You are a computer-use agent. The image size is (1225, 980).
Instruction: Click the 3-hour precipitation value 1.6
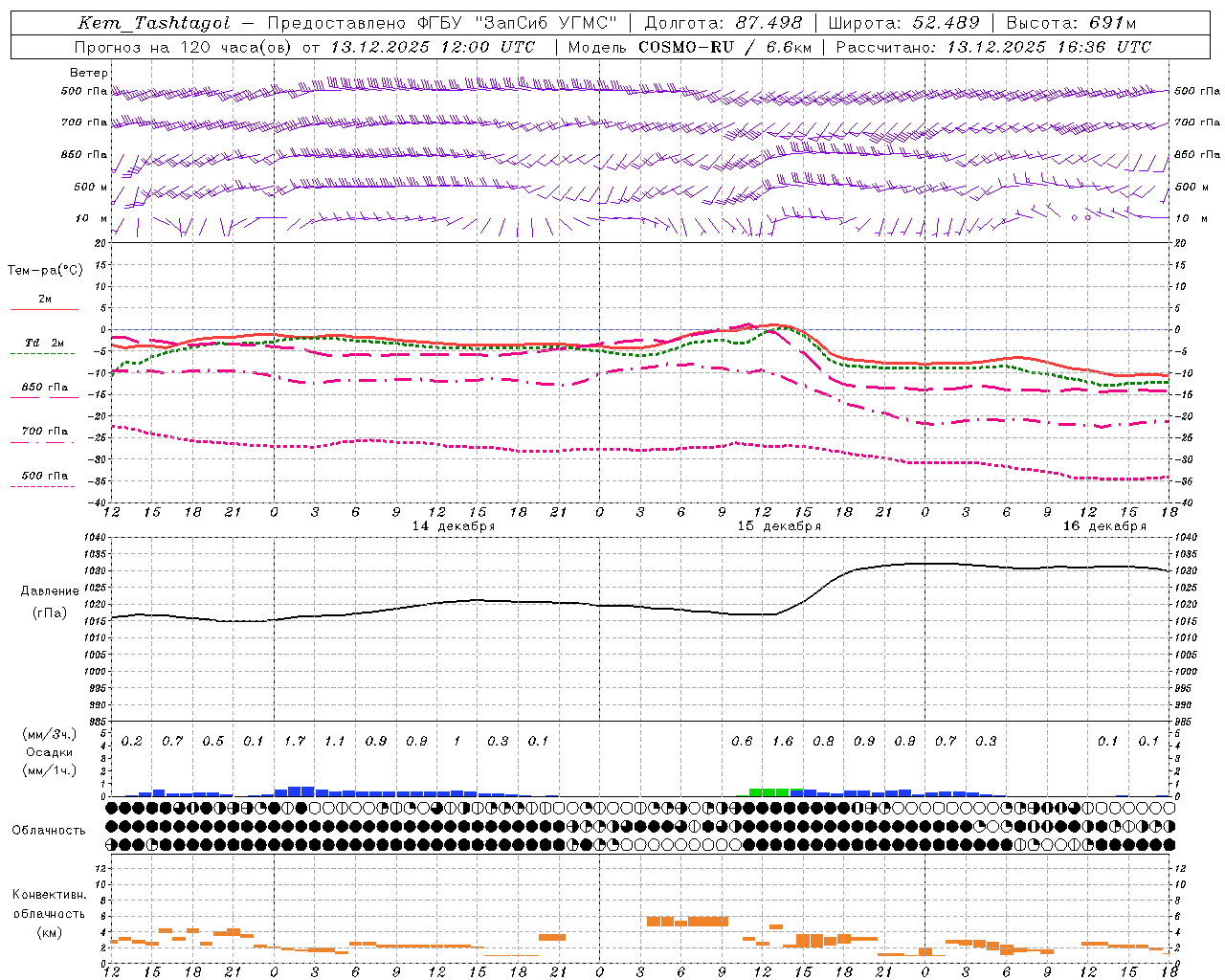(x=783, y=741)
